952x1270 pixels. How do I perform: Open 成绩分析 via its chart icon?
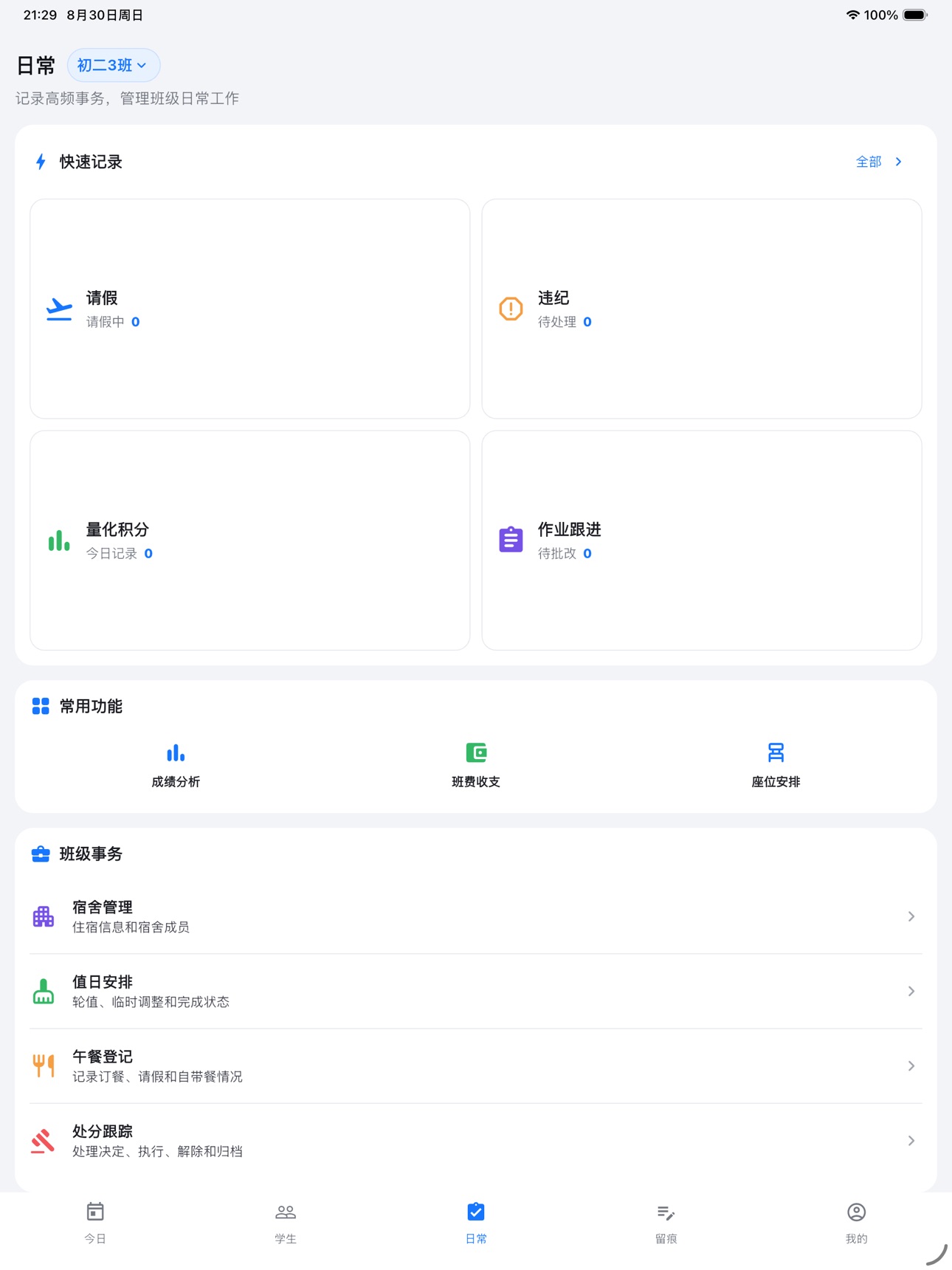176,753
